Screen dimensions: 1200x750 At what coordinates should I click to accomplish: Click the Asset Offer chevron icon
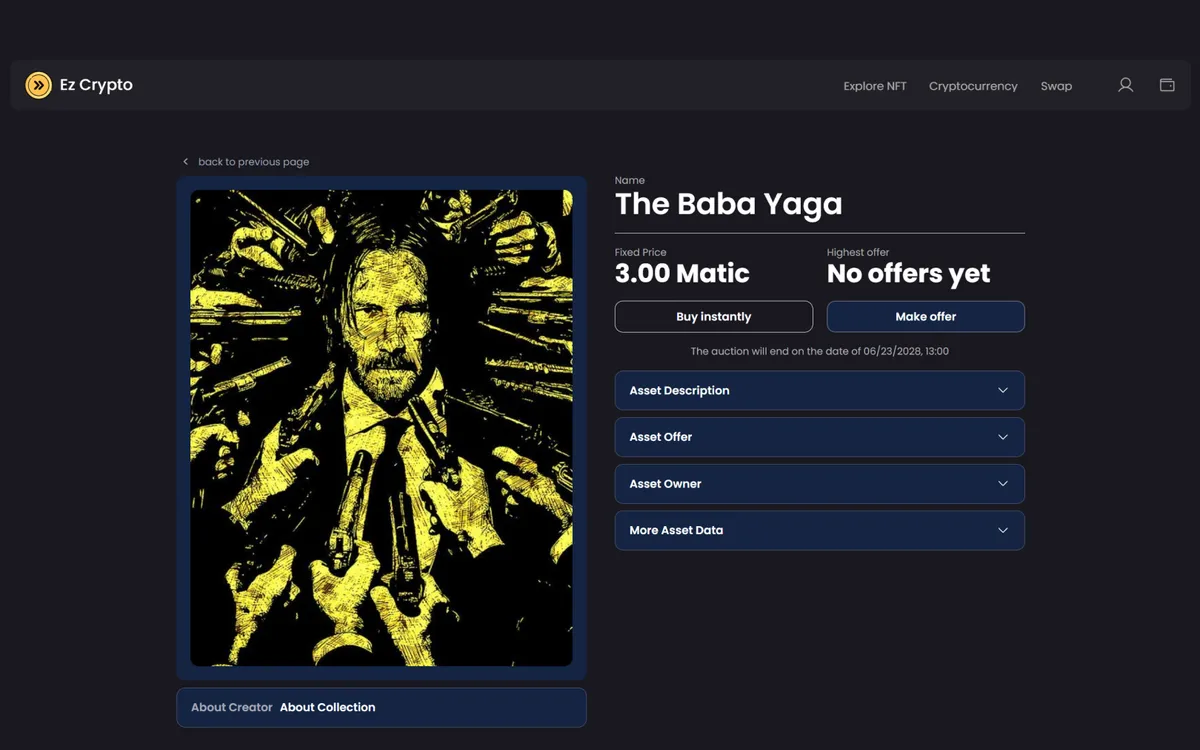click(x=1003, y=437)
